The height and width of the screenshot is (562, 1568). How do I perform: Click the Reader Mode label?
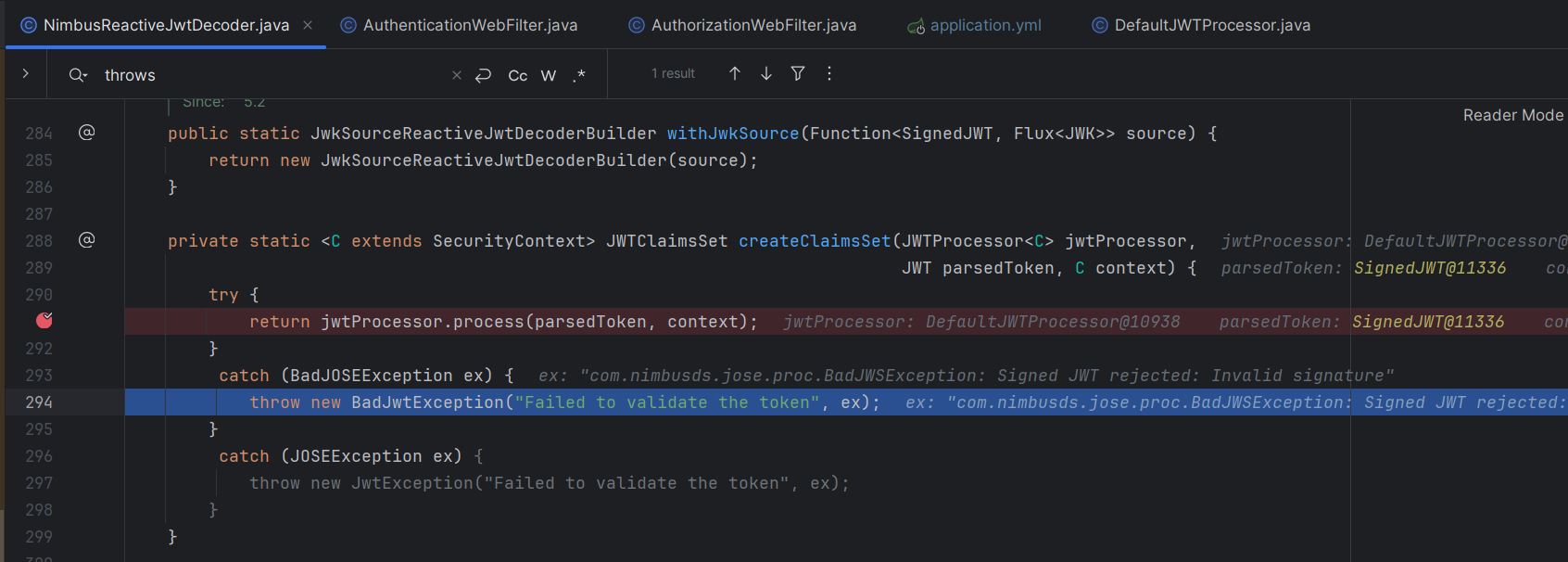click(1512, 115)
